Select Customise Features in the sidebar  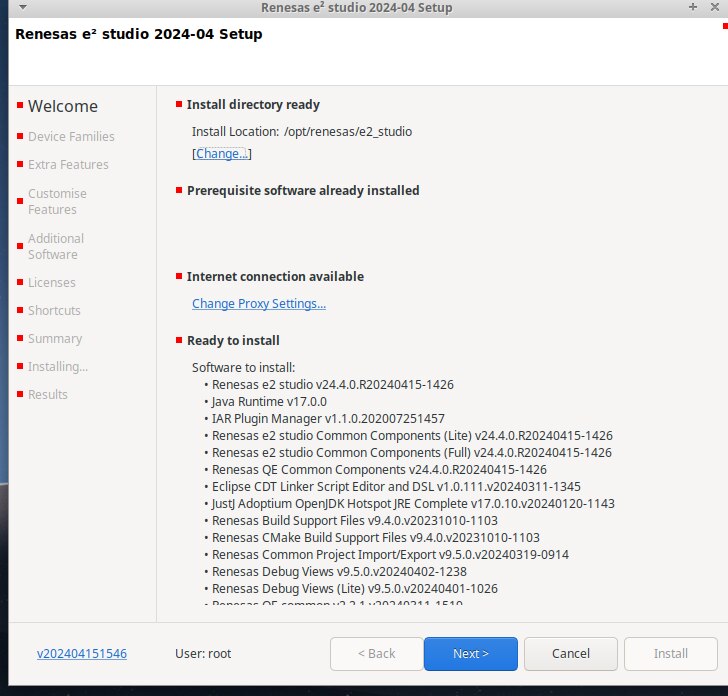tap(57, 201)
